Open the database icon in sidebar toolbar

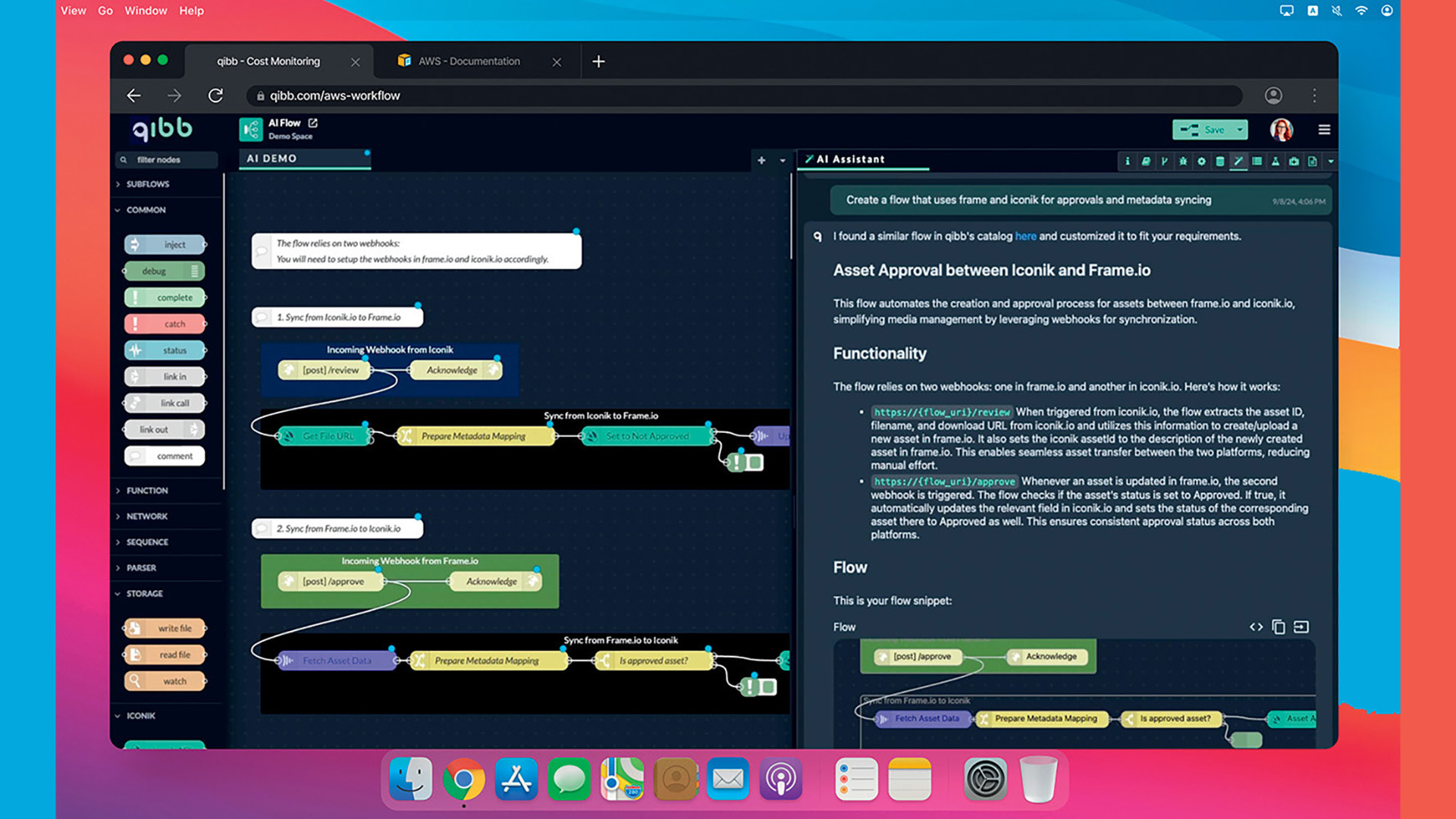(x=1220, y=161)
